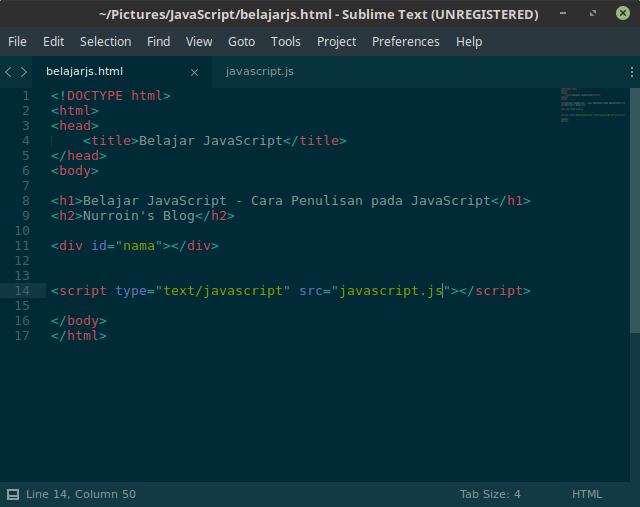Open the tab overflow three-dots menu
640x507 pixels.
click(x=631, y=72)
